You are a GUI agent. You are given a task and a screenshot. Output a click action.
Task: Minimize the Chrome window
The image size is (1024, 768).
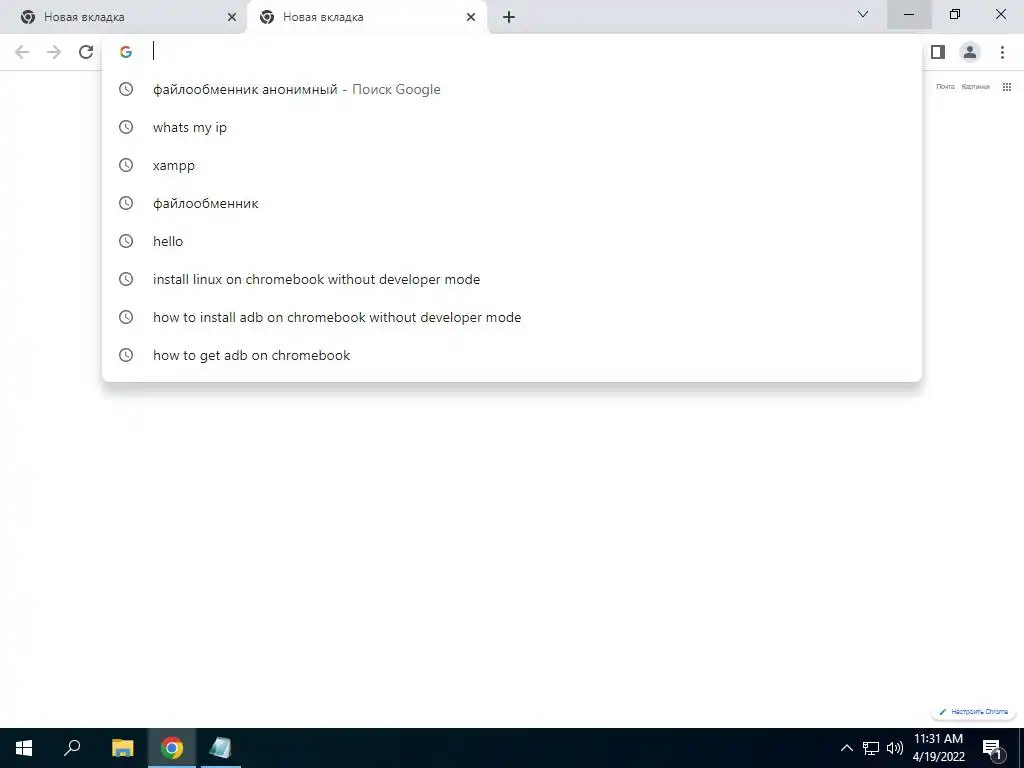[909, 14]
